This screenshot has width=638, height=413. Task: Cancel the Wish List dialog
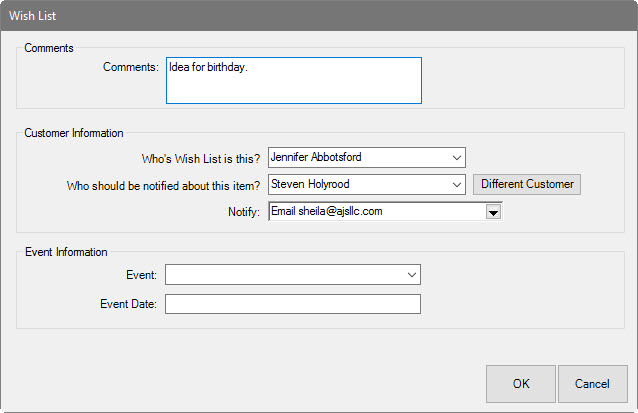pos(592,383)
